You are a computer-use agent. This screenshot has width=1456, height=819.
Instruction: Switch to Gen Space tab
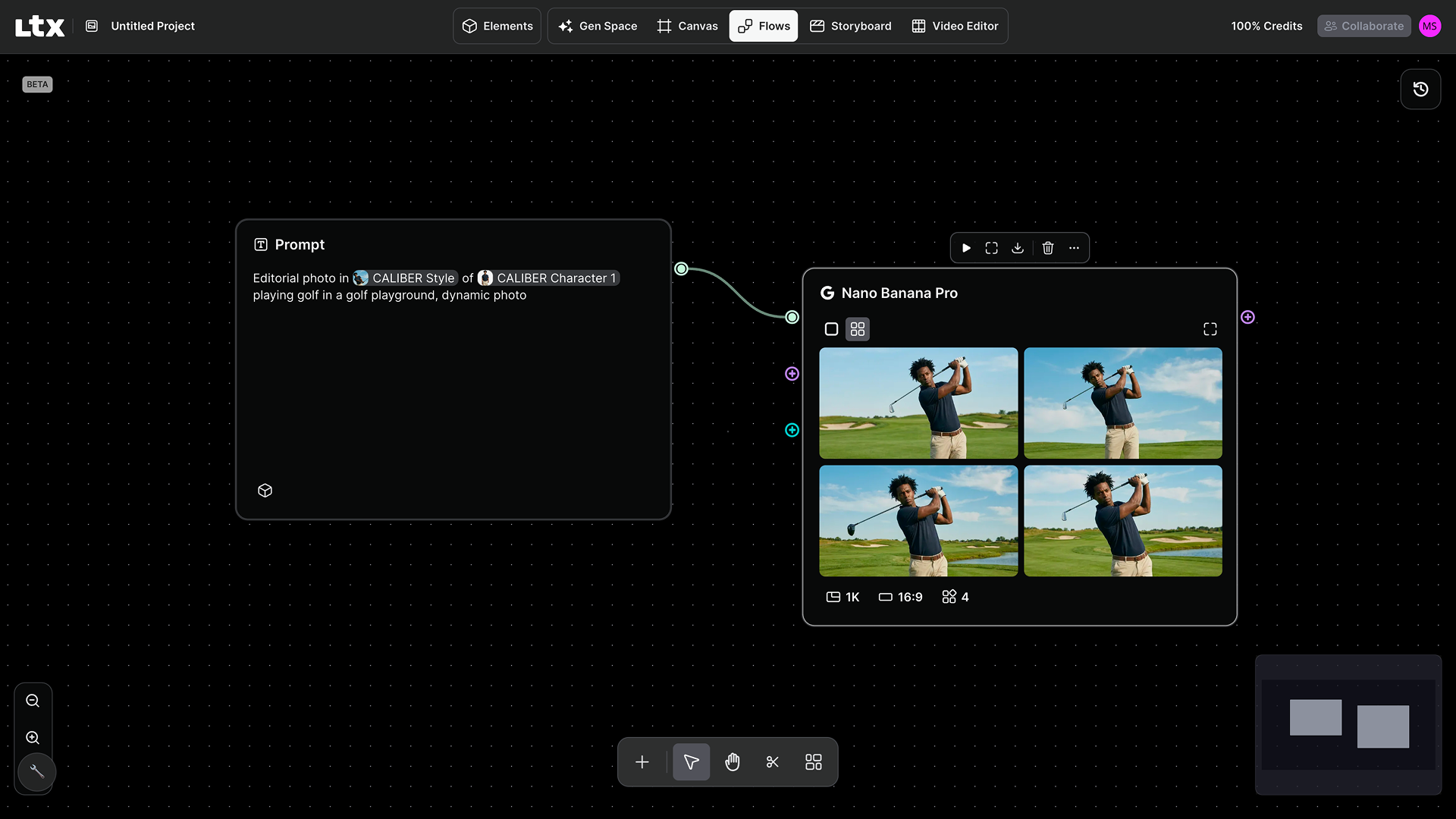point(598,26)
